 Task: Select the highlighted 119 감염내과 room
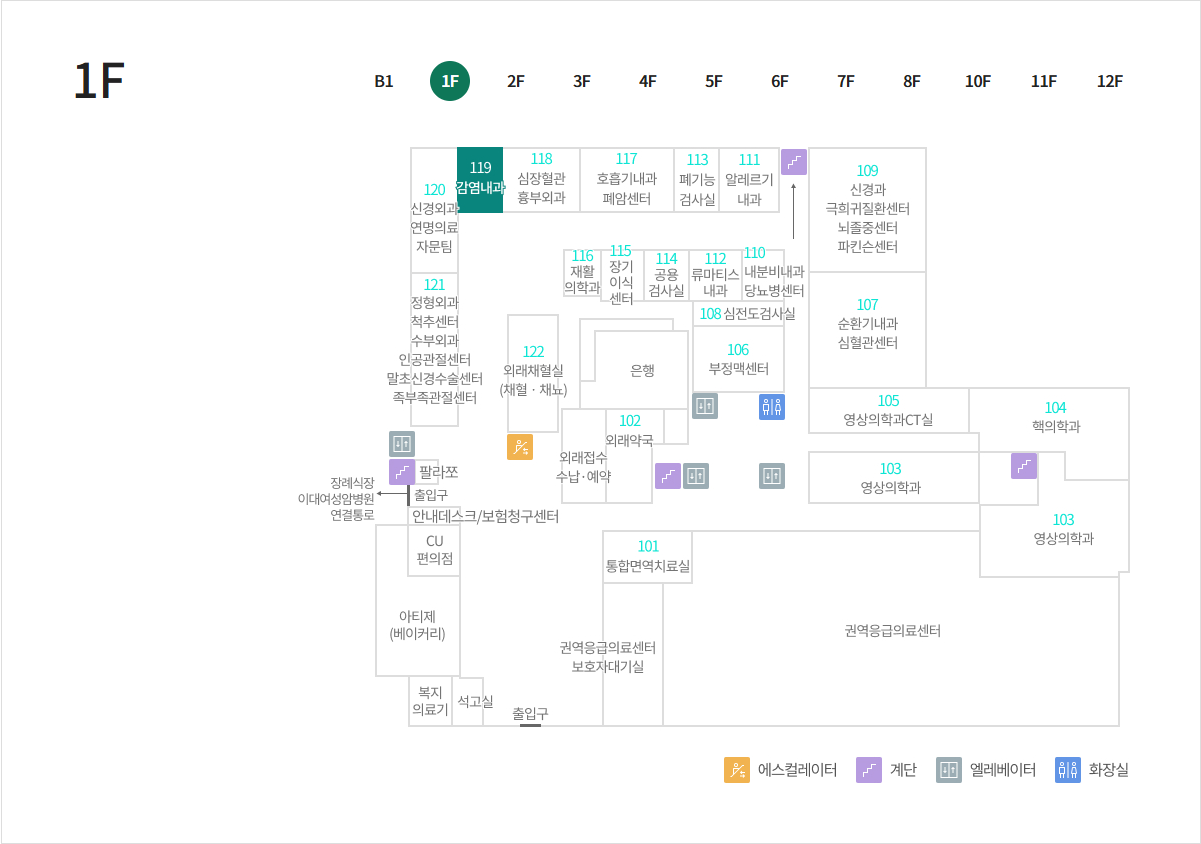480,180
